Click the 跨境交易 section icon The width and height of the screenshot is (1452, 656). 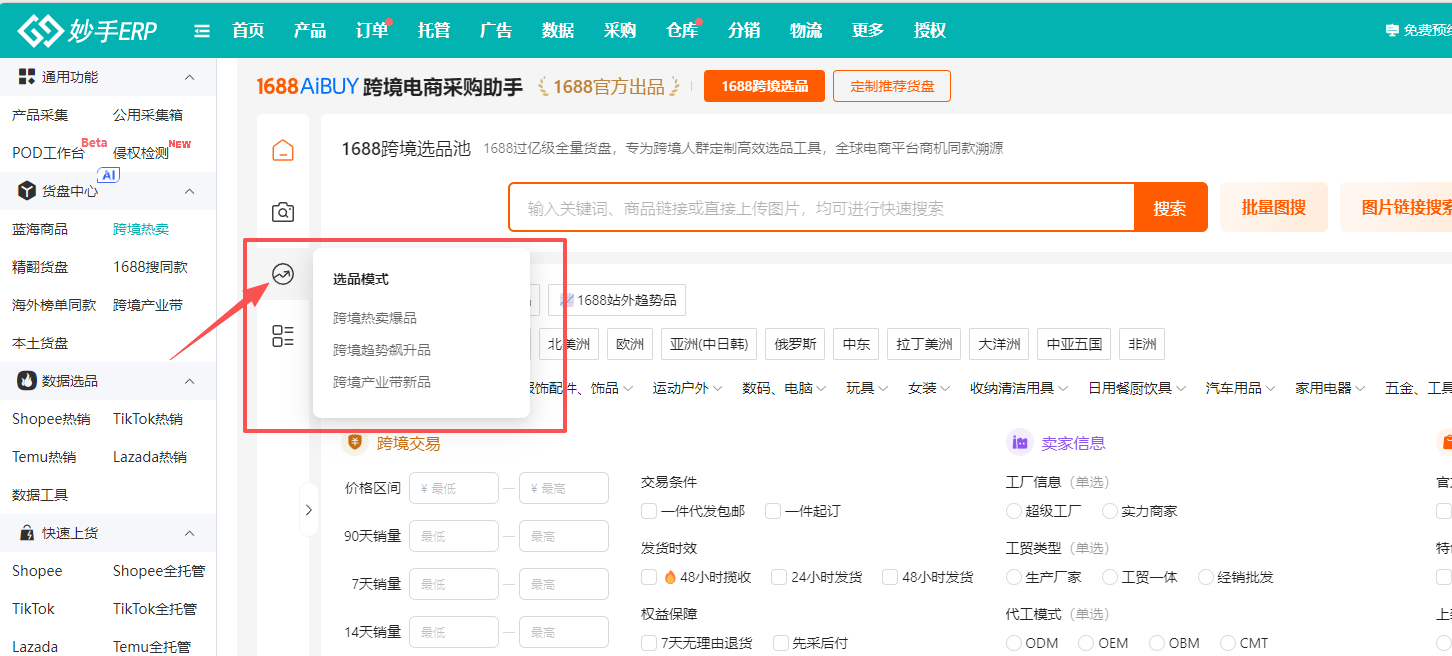pos(354,442)
